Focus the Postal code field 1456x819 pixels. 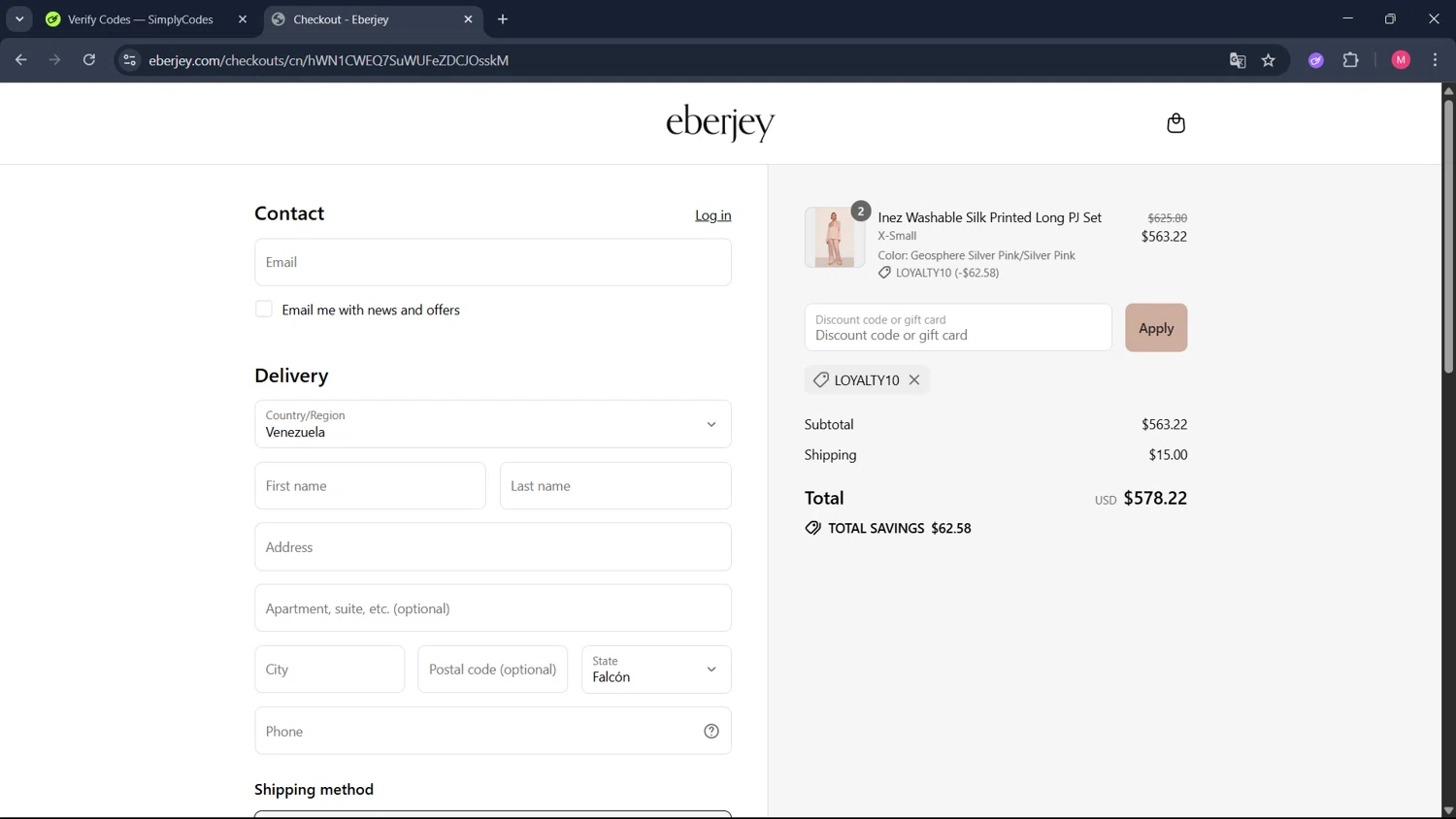click(x=493, y=670)
